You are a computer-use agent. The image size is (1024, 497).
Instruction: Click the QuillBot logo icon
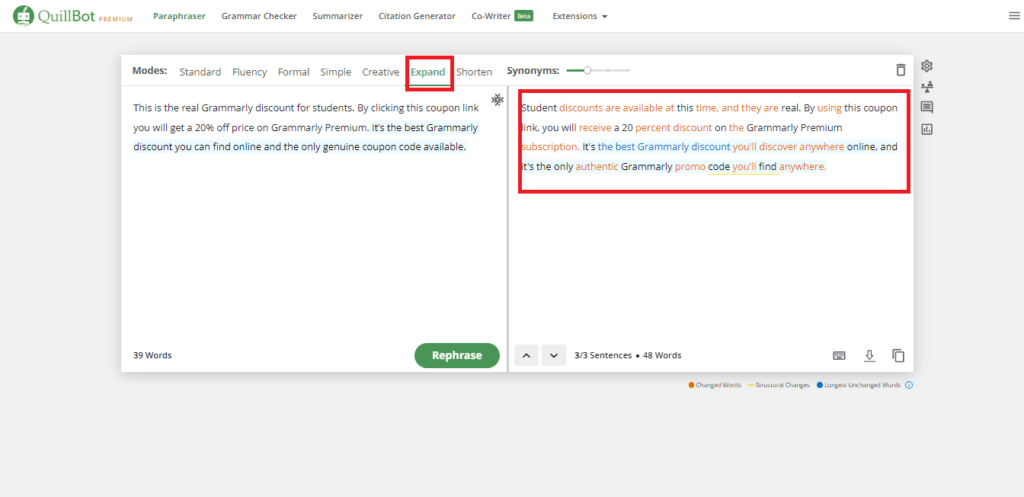point(24,16)
